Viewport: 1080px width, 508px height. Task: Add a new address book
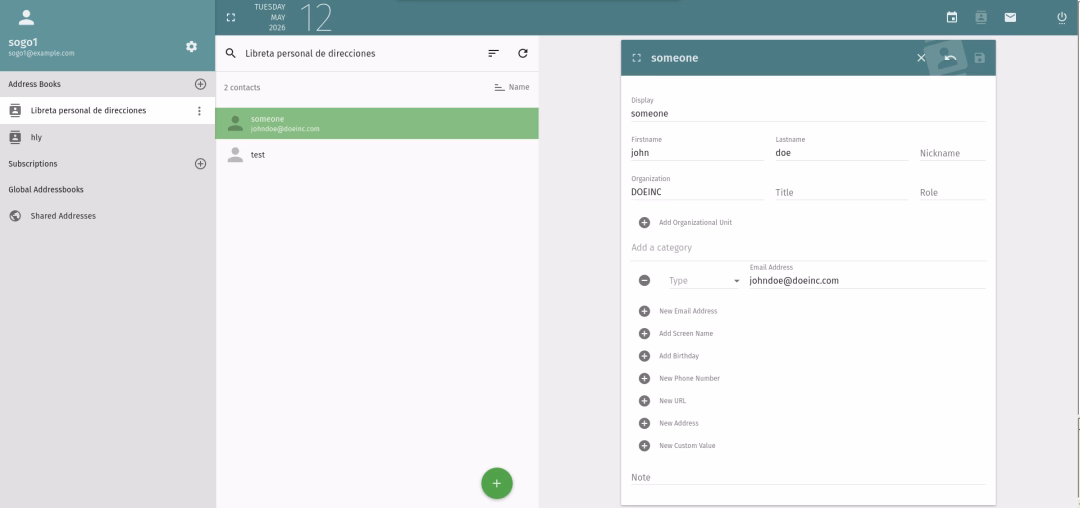click(200, 84)
